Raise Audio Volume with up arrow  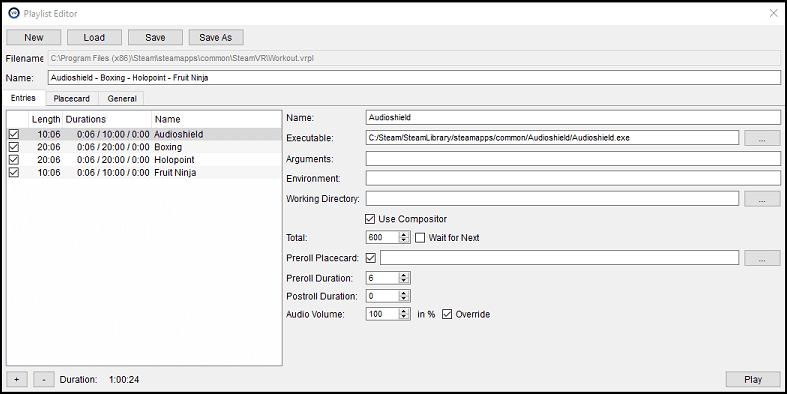404,311
